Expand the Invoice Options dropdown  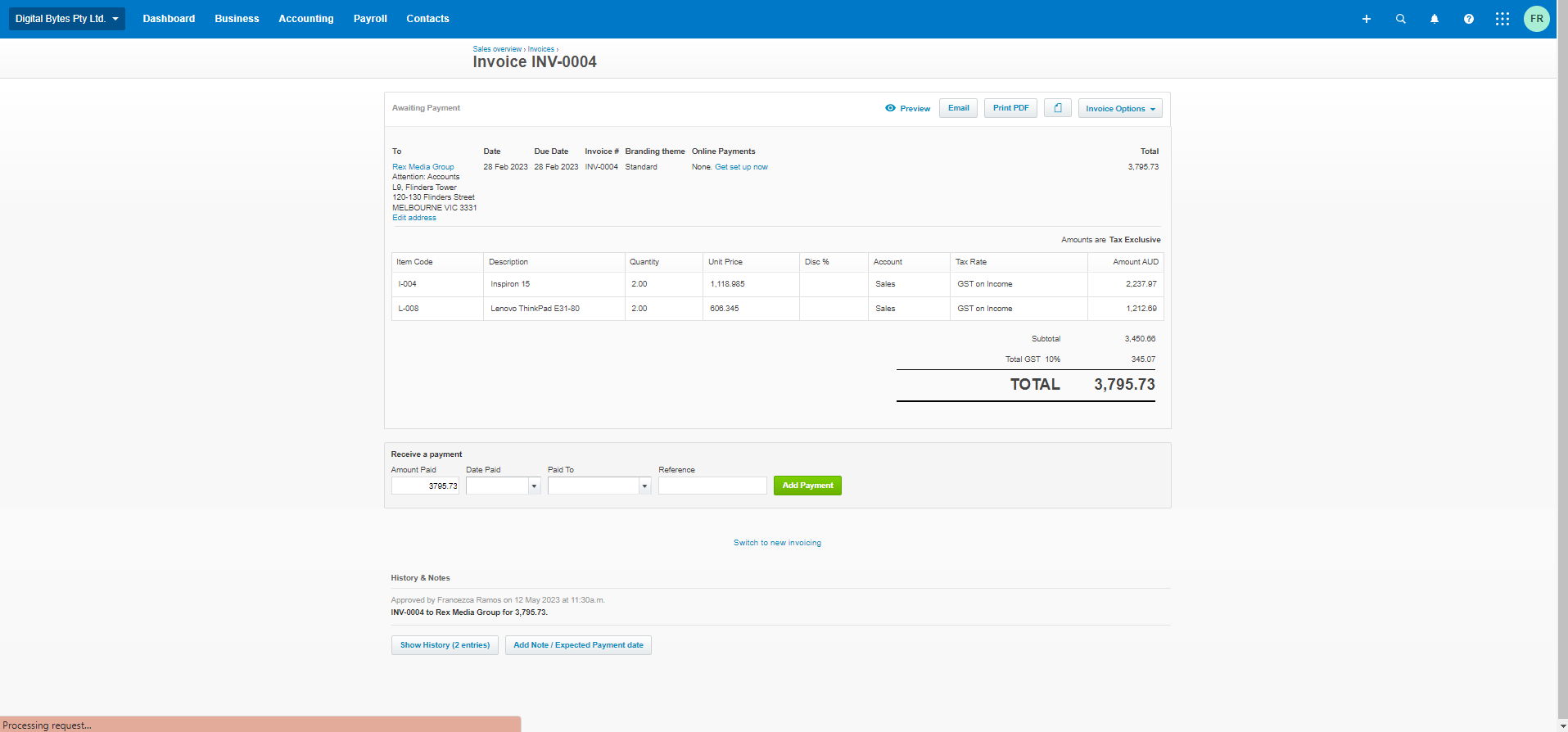tap(1120, 108)
